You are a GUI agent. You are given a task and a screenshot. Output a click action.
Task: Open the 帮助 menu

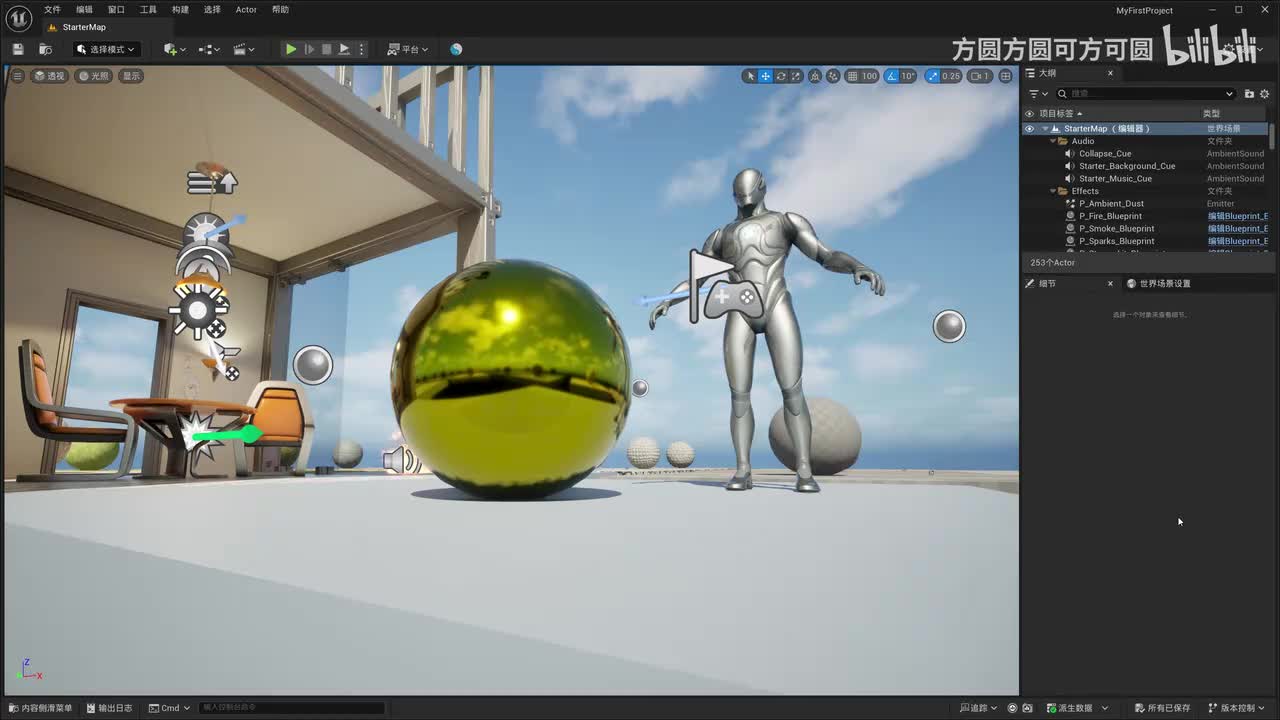(280, 10)
